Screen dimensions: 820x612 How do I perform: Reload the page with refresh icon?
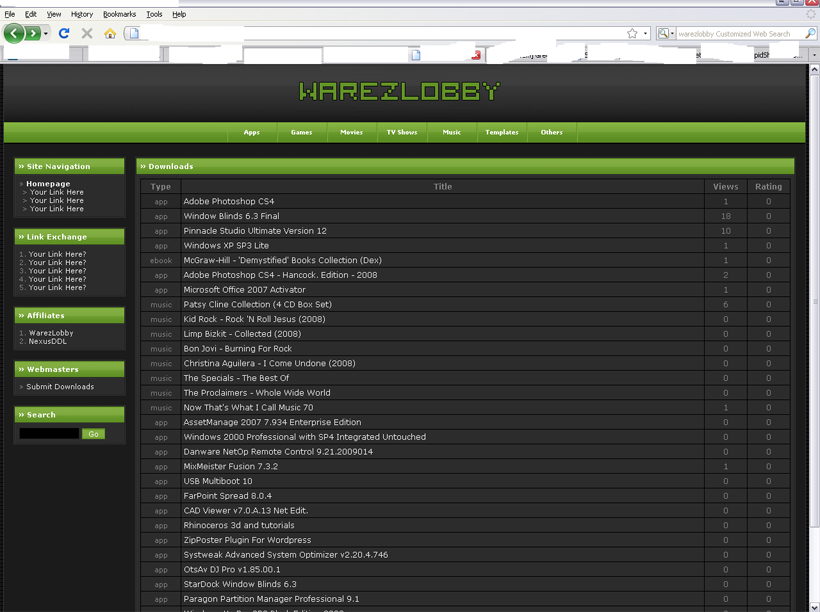point(64,33)
